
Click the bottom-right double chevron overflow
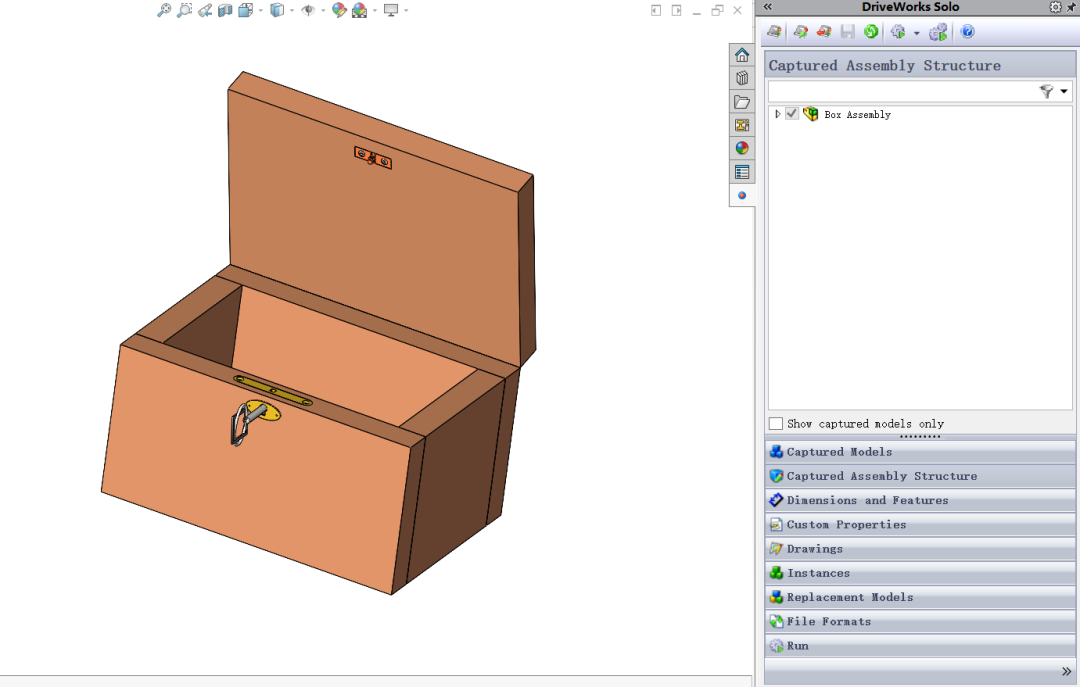coord(1066,671)
